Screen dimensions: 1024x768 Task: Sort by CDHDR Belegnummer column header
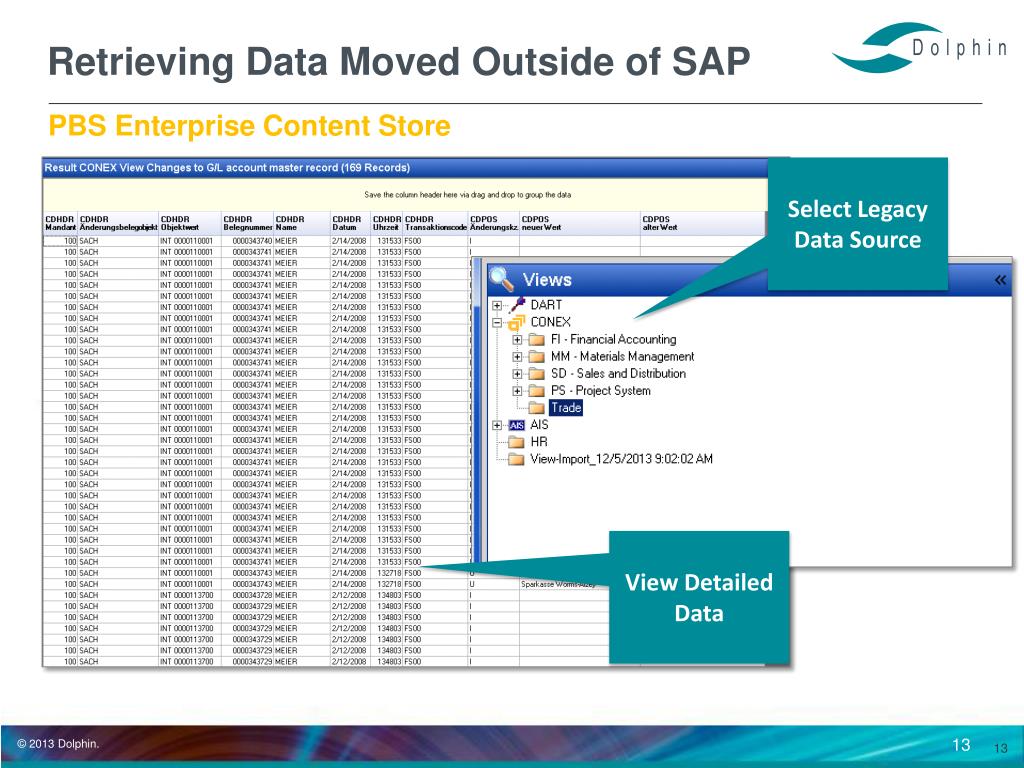248,223
